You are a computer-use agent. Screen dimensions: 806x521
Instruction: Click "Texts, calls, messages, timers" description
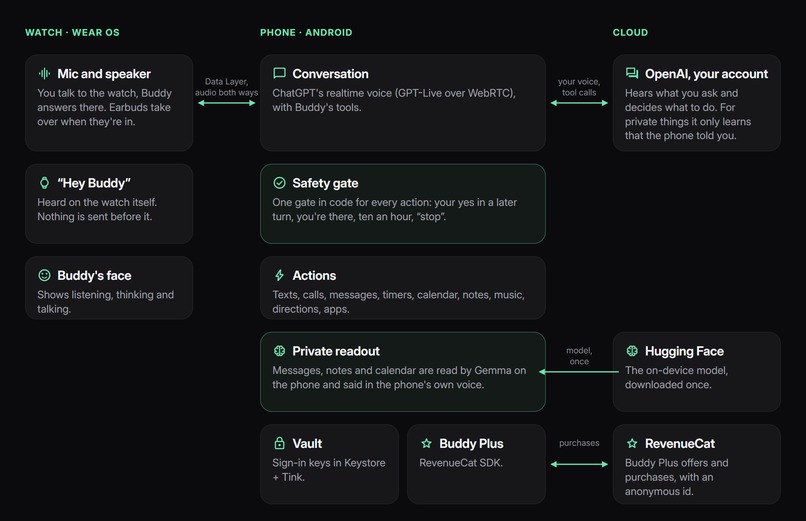pos(398,302)
